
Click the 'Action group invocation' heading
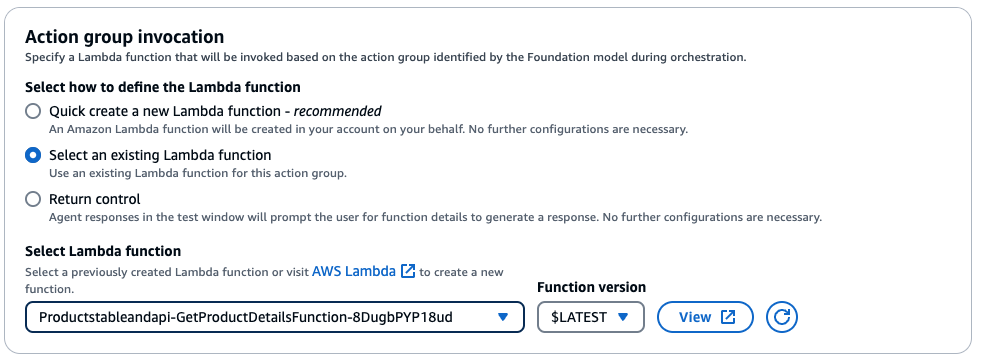tap(125, 37)
